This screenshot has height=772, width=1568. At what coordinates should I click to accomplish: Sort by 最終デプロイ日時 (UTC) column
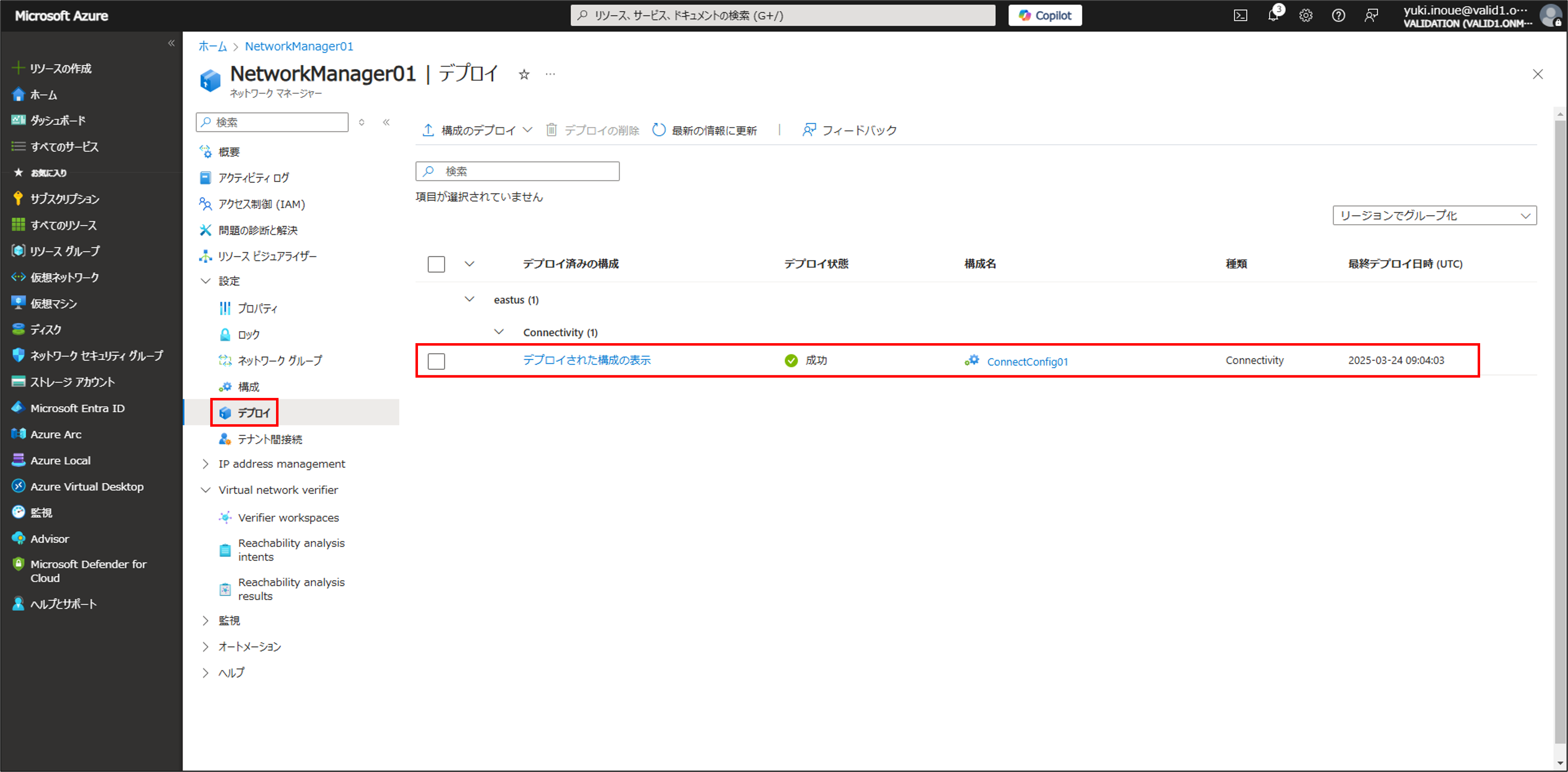[x=1405, y=264]
